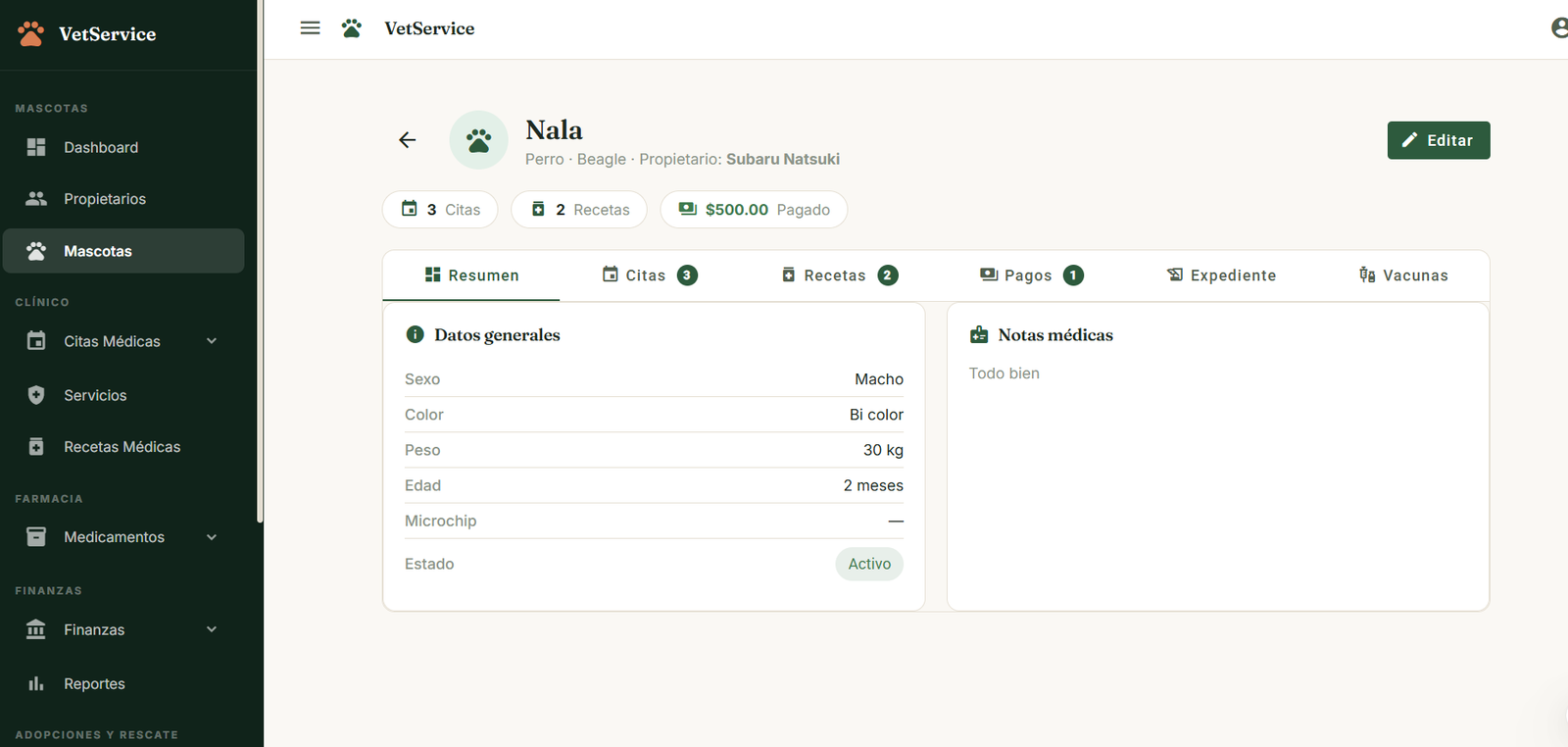Switch to the Pagos tab
This screenshot has width=1568, height=747.
1032,275
